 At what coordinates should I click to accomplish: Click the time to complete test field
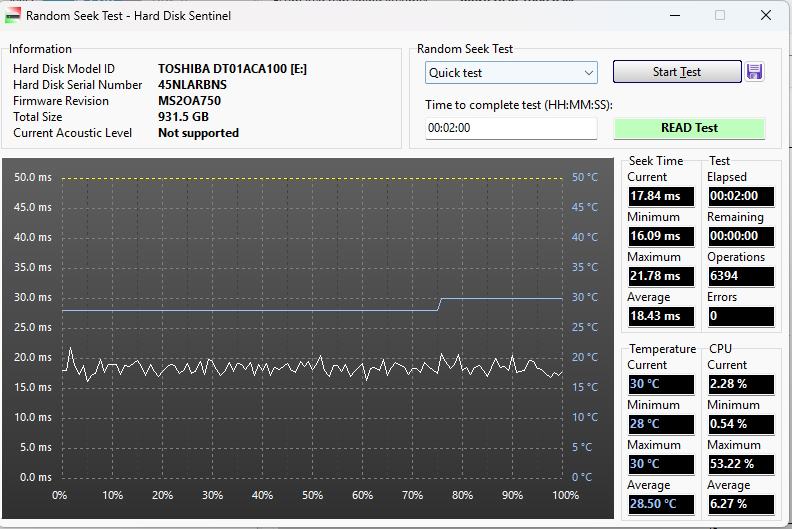click(511, 128)
